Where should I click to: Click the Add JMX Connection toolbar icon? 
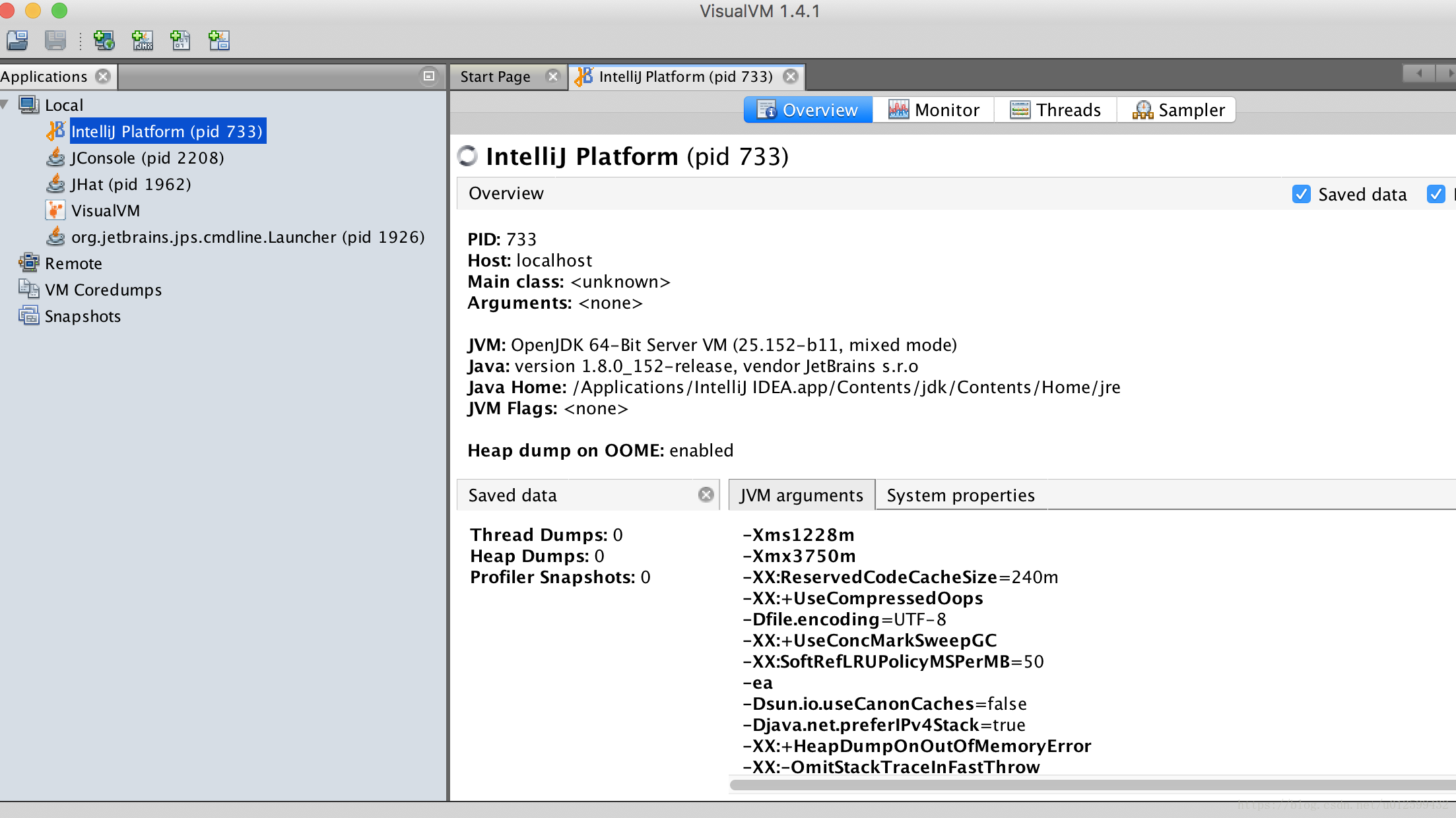click(x=142, y=41)
